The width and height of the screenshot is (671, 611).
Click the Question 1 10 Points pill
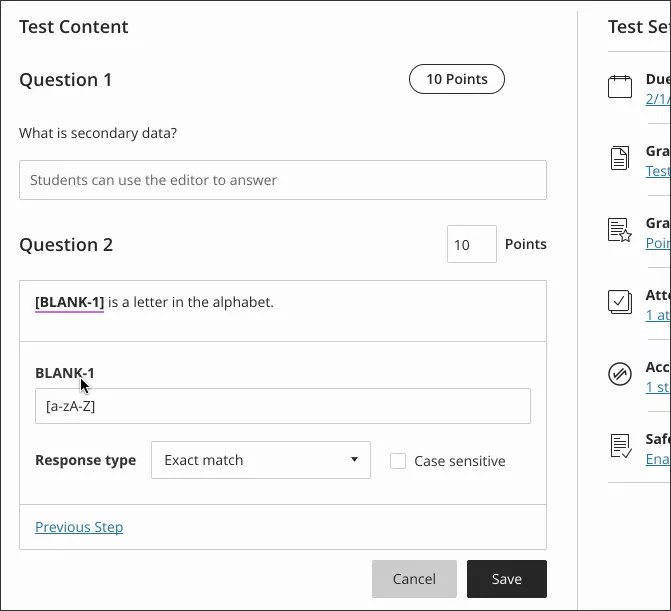[456, 79]
